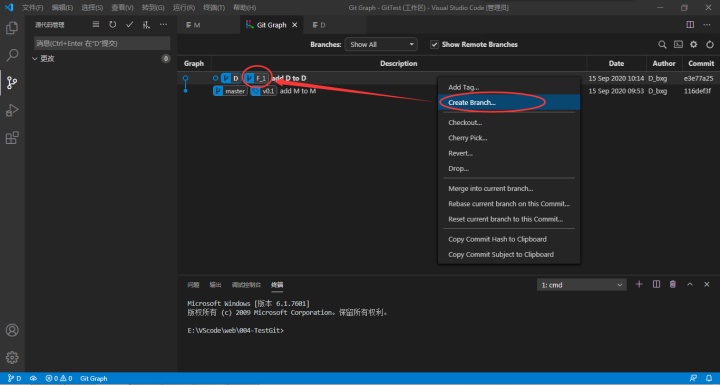Select Rebase current branch on this Commit
Screen dimensions: 720x385
tap(509, 204)
